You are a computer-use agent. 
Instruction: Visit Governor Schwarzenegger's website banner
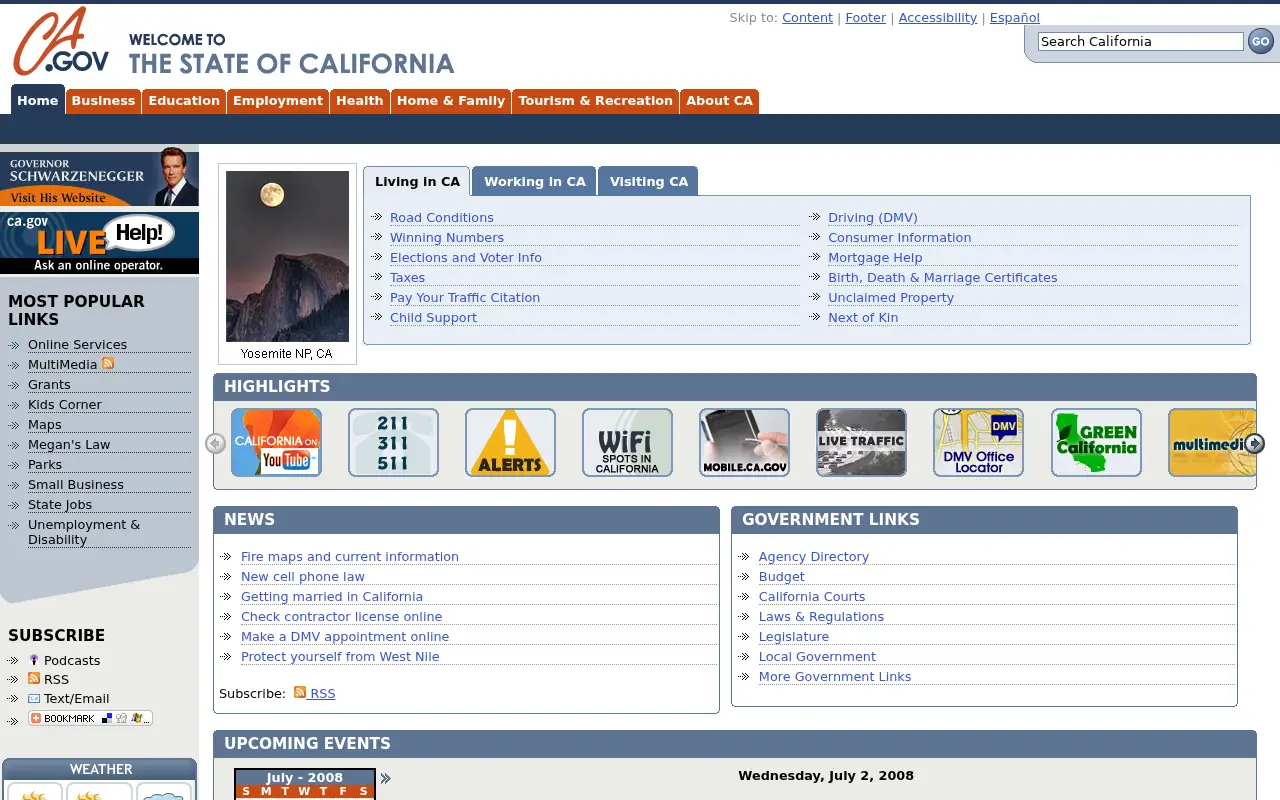(x=99, y=177)
